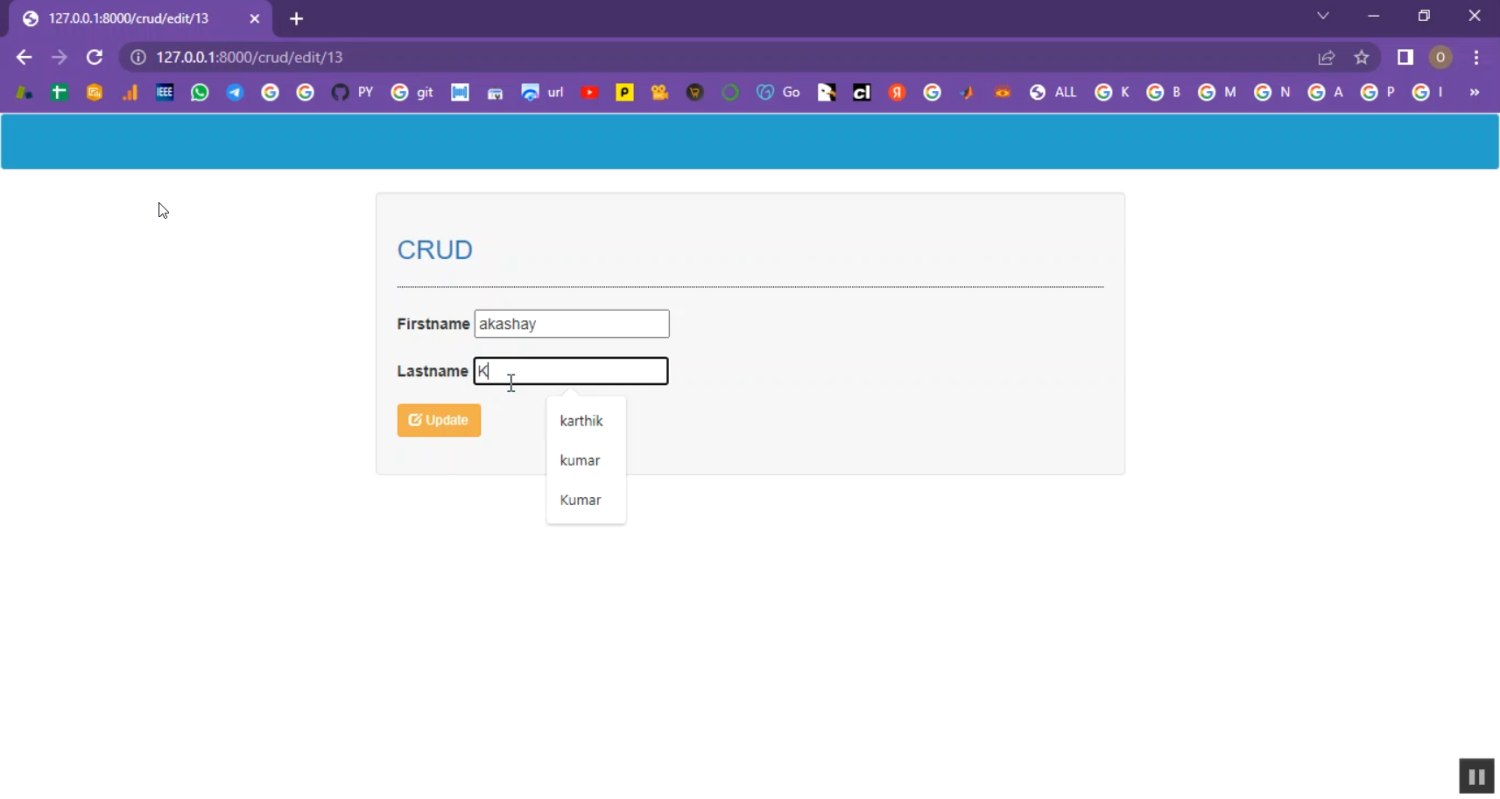Open the IEEE bookmark
Viewport: 1500px width, 799px height.
165,92
